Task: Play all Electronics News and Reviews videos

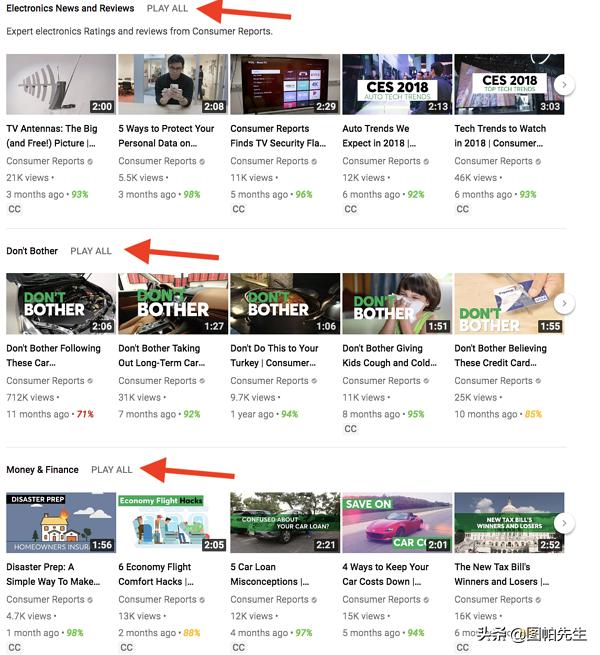Action: point(167,8)
